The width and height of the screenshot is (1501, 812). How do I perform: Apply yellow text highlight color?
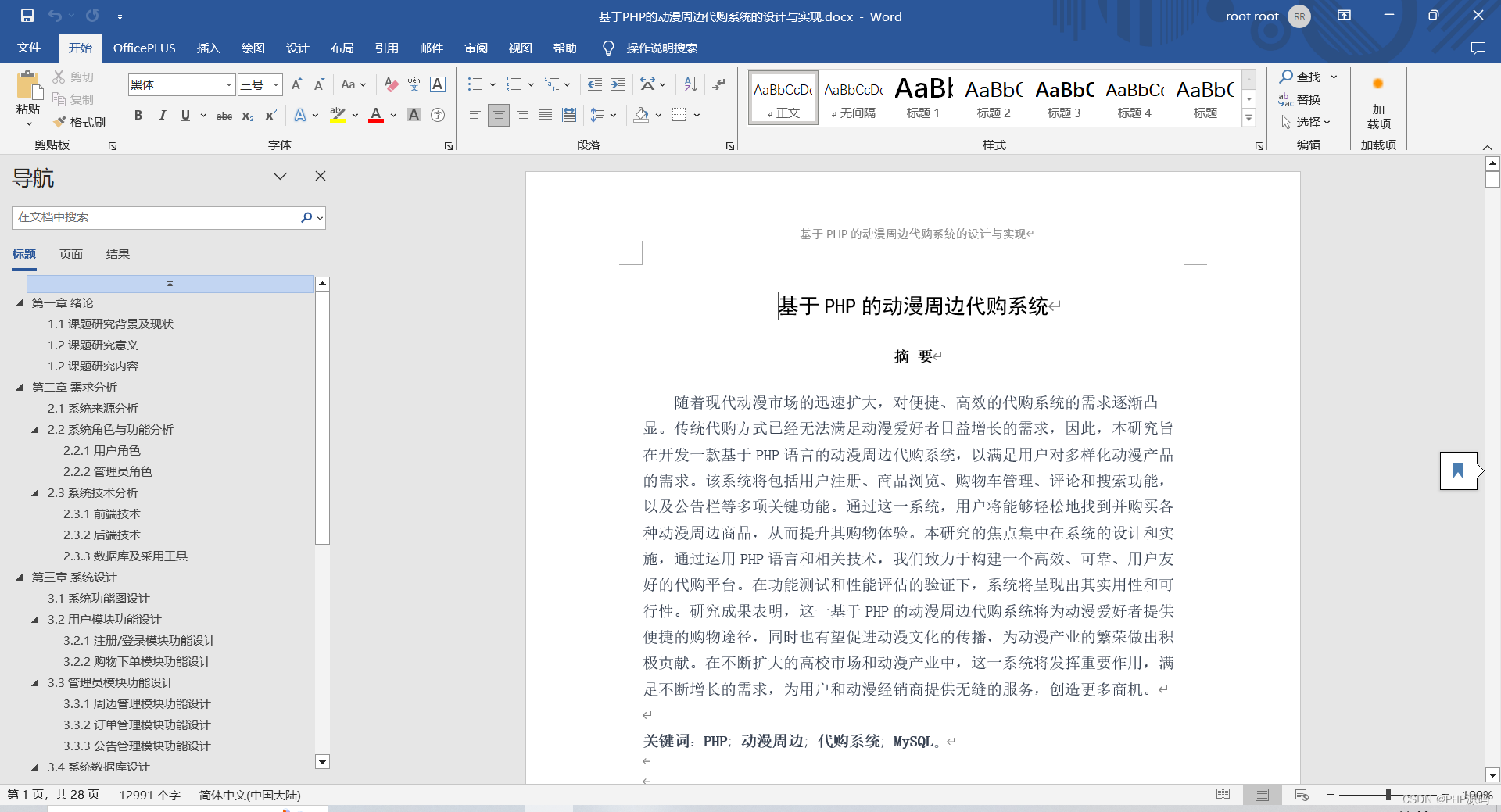(338, 116)
